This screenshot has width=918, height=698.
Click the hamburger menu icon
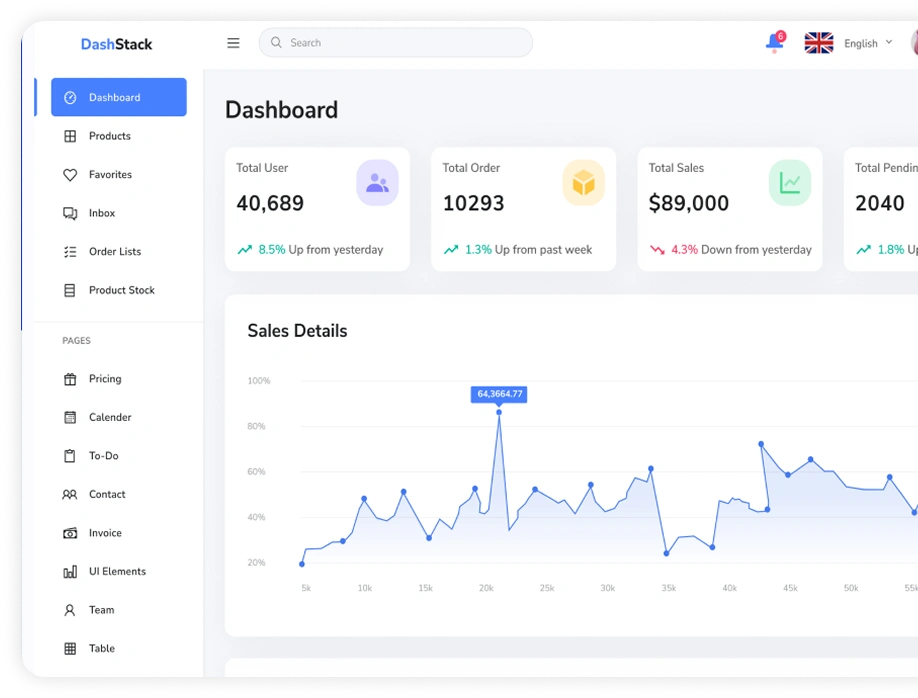(x=233, y=43)
